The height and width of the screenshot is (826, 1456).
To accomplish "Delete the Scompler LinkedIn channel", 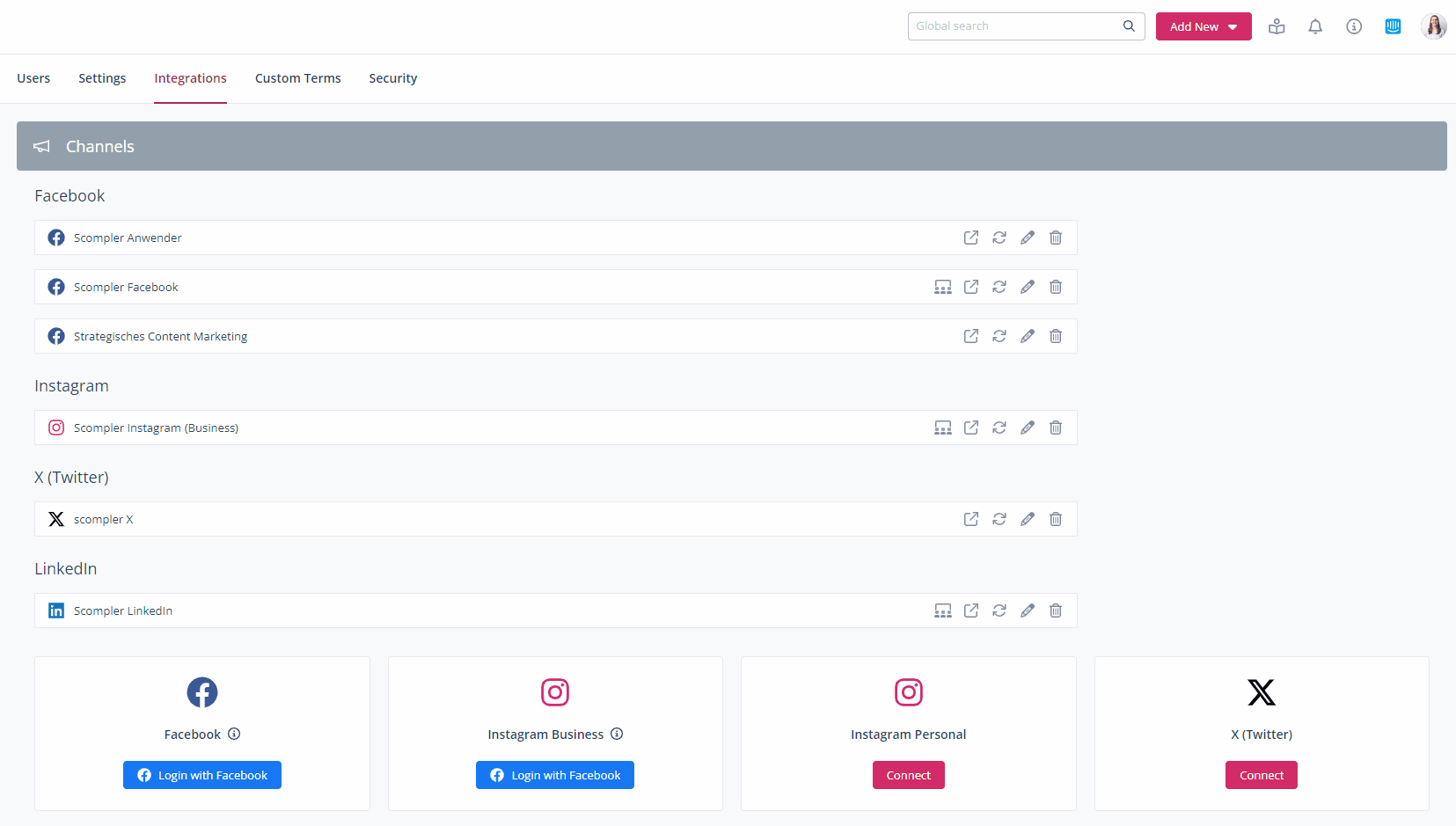I will 1056,610.
